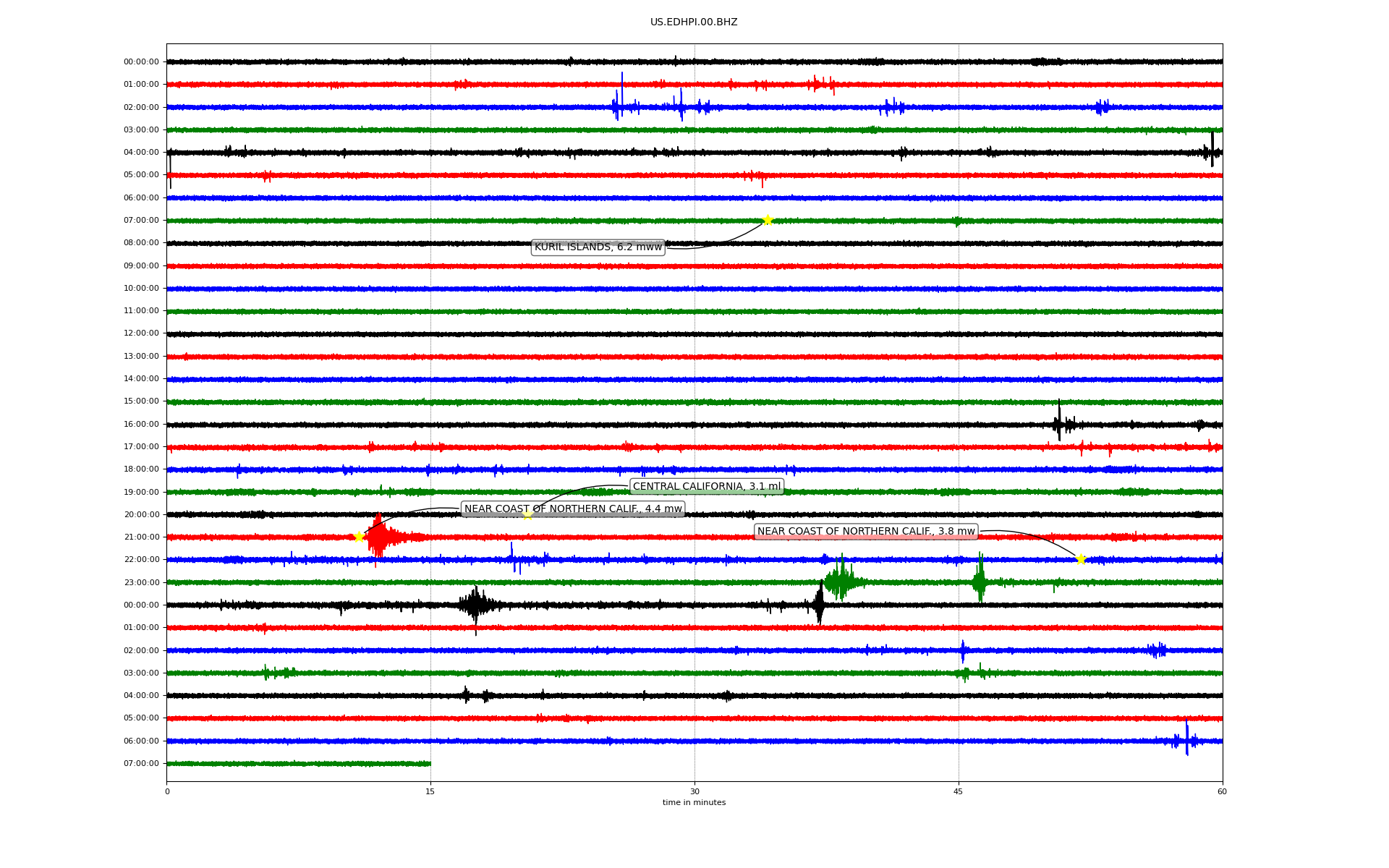
Task: Click the CENTRAL CALIFORNIA, 3.1 ml annotation
Action: click(x=706, y=487)
